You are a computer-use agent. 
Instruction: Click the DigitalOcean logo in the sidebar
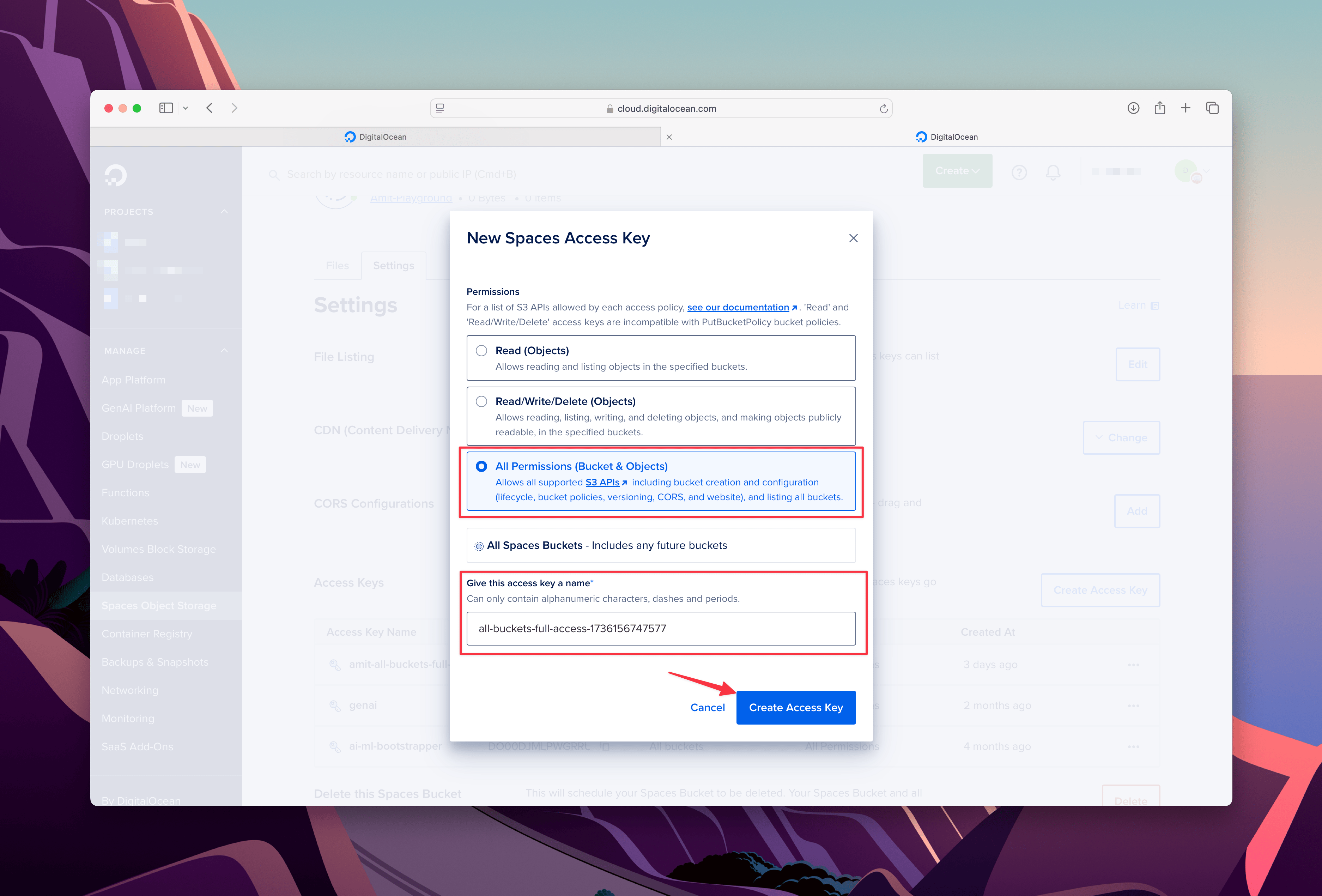tap(115, 175)
